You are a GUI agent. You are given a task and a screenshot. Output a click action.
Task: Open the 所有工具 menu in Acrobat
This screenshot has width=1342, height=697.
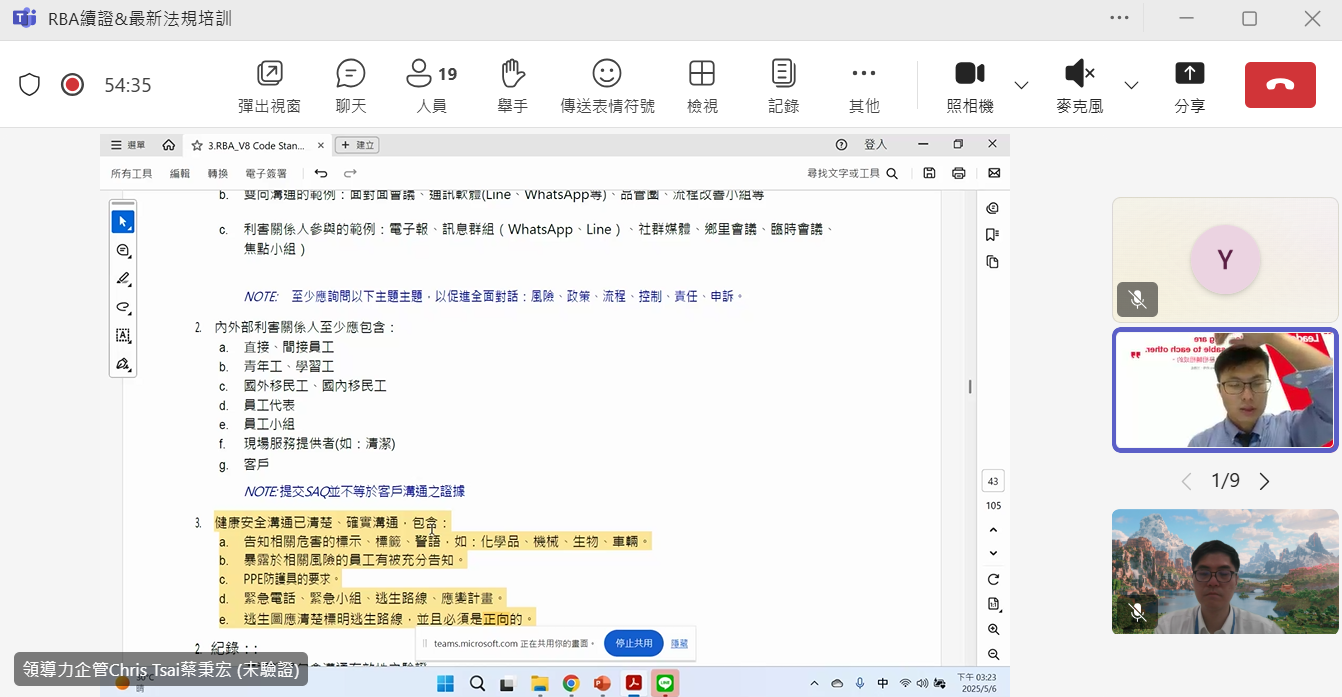pyautogui.click(x=131, y=173)
